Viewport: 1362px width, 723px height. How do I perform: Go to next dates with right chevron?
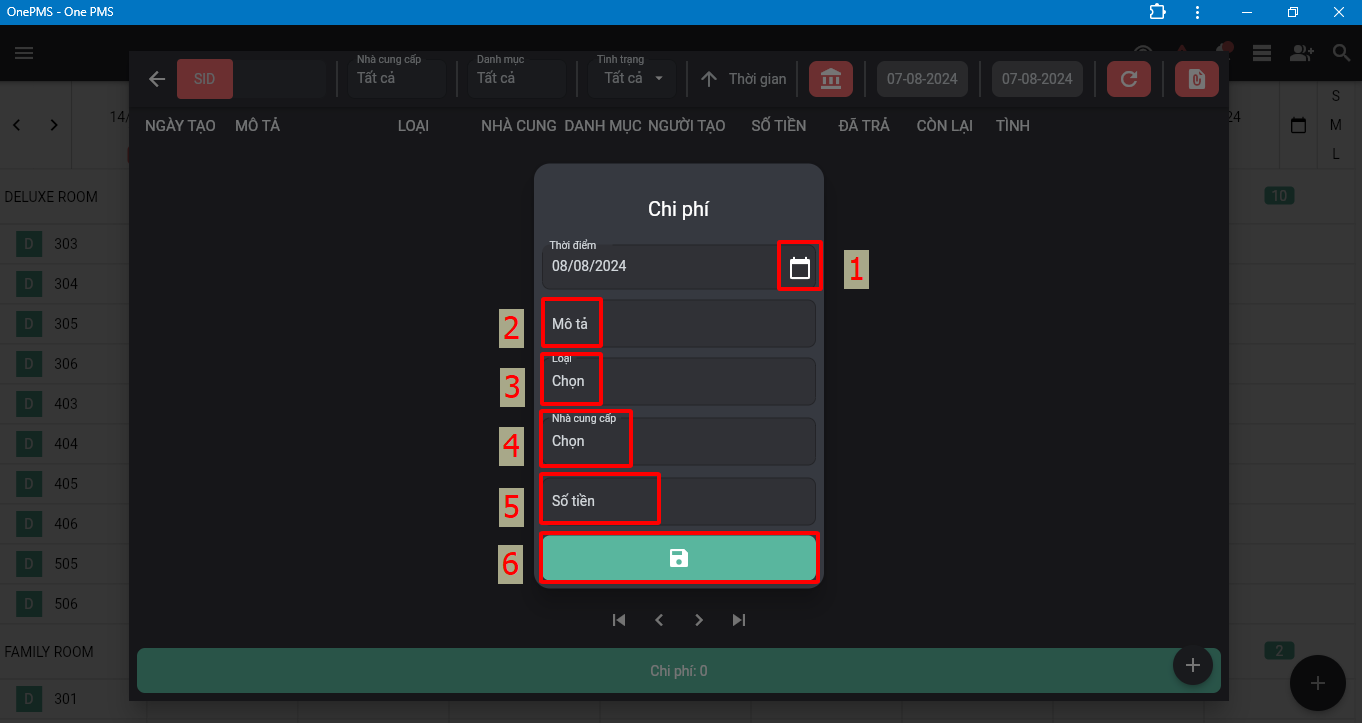coord(54,125)
